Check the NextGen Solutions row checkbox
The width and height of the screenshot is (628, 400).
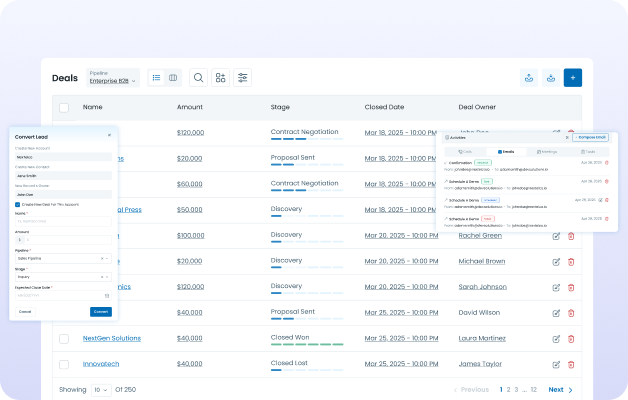click(64, 339)
